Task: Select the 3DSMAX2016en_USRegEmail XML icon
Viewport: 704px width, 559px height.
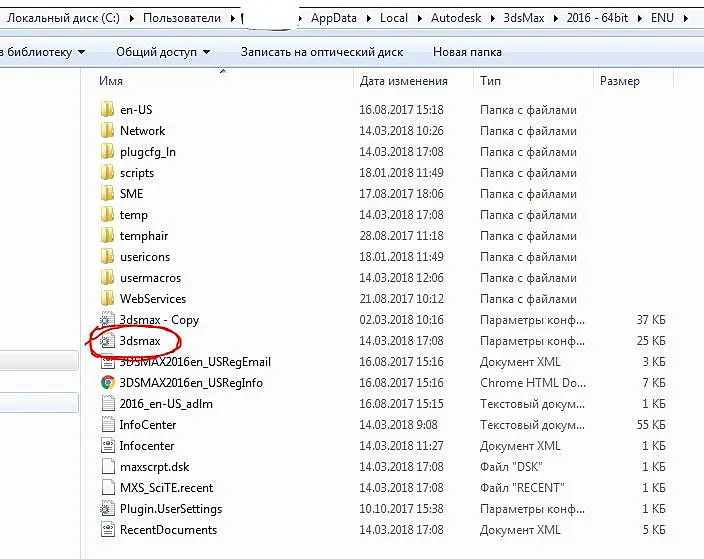Action: click(108, 361)
